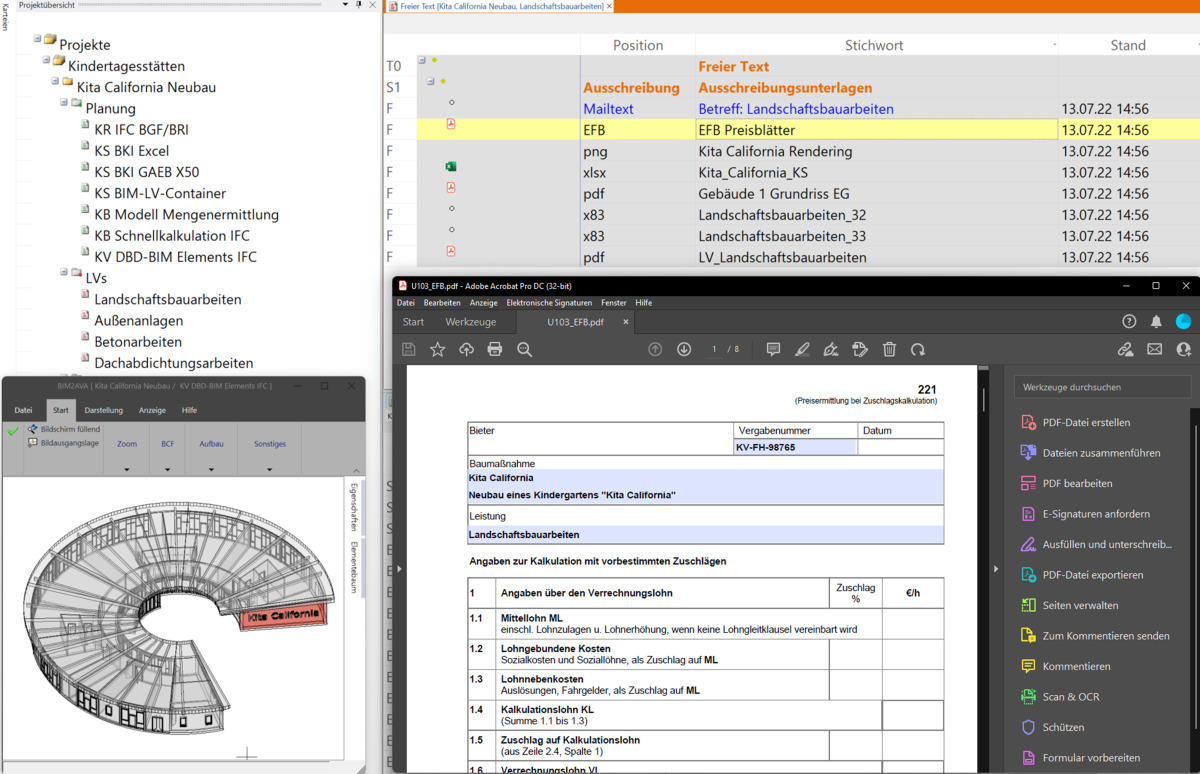Toggle the green checkmark in BIM2AVA ribbon
Image resolution: width=1200 pixels, height=774 pixels.
click(x=13, y=431)
